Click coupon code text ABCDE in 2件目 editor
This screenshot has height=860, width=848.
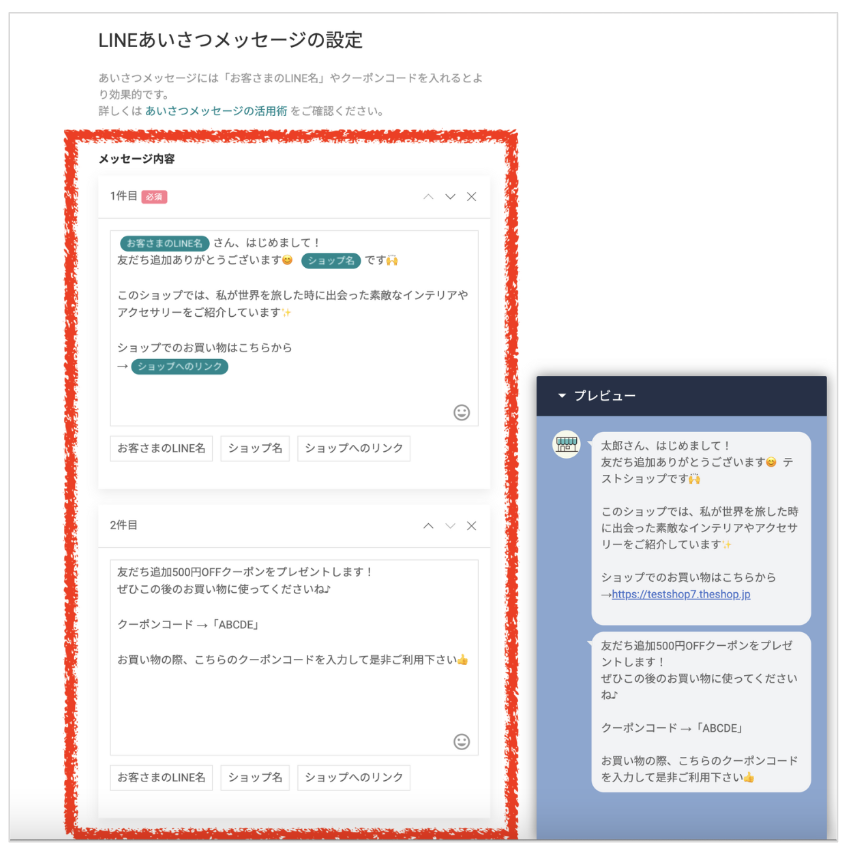tap(236, 625)
